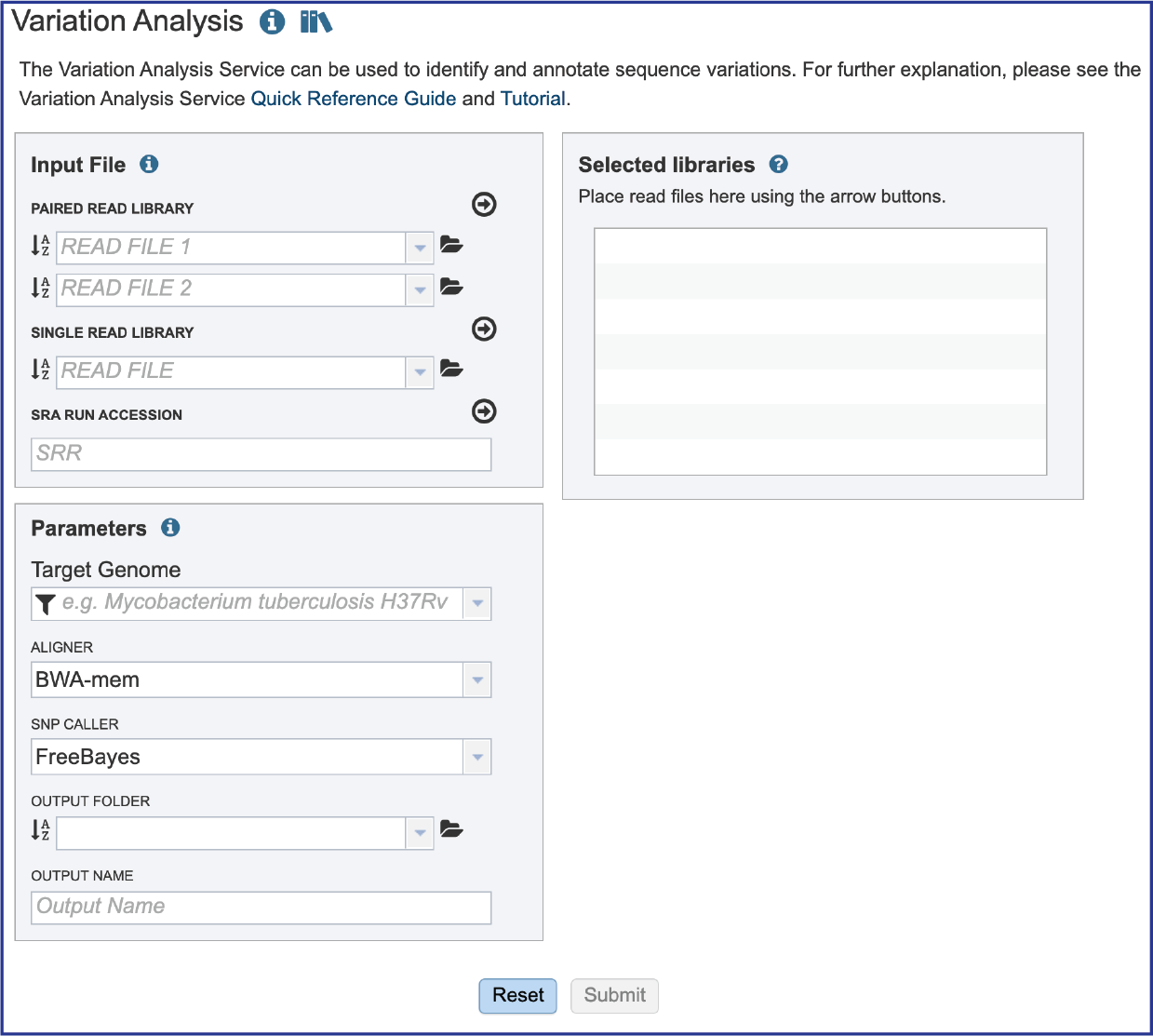Open the tutorial books icon near title
This screenshot has width=1153, height=1036.
click(x=316, y=21)
